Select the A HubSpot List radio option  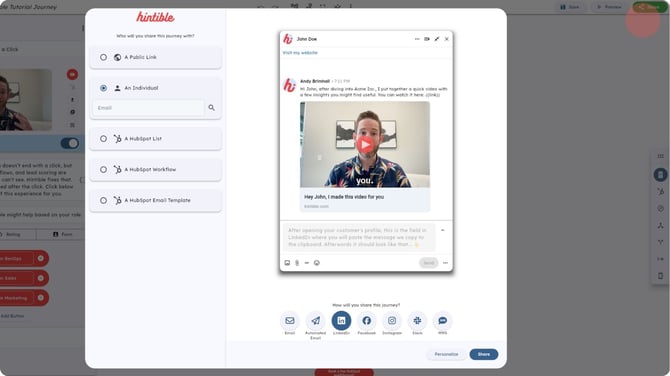pos(103,139)
